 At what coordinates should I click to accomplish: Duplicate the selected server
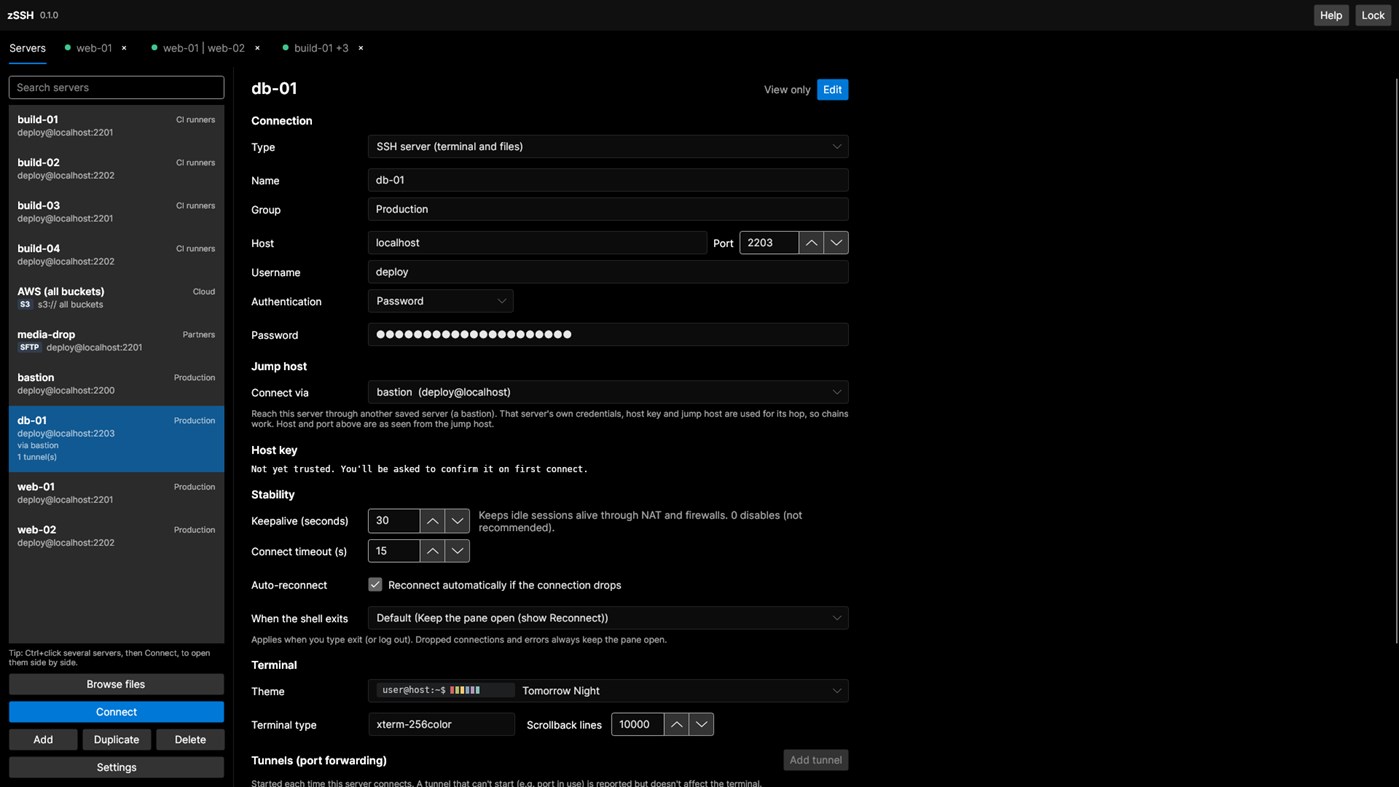pos(116,740)
